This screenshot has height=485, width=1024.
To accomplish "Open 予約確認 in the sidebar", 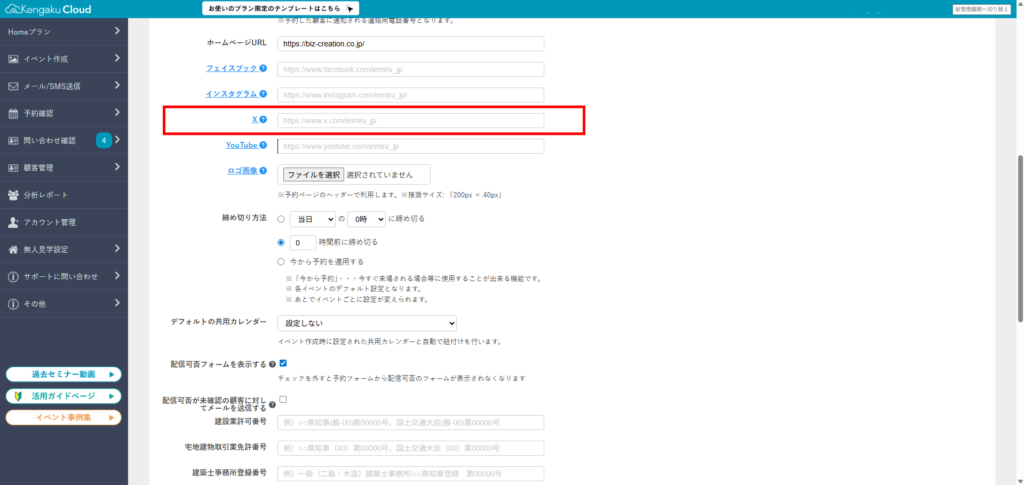I will (x=64, y=114).
